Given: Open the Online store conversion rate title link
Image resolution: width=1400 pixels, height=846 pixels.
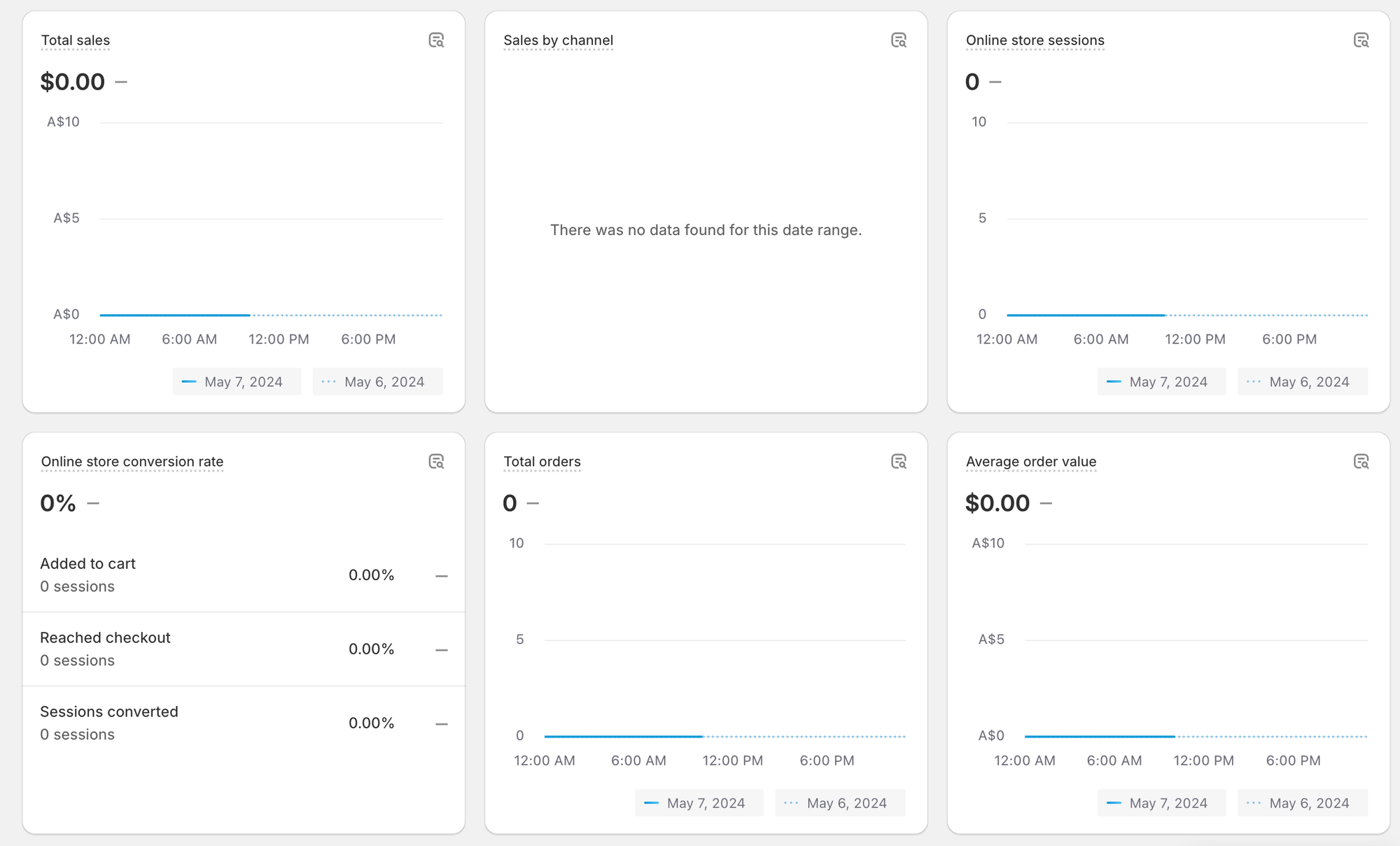Looking at the screenshot, I should [132, 462].
